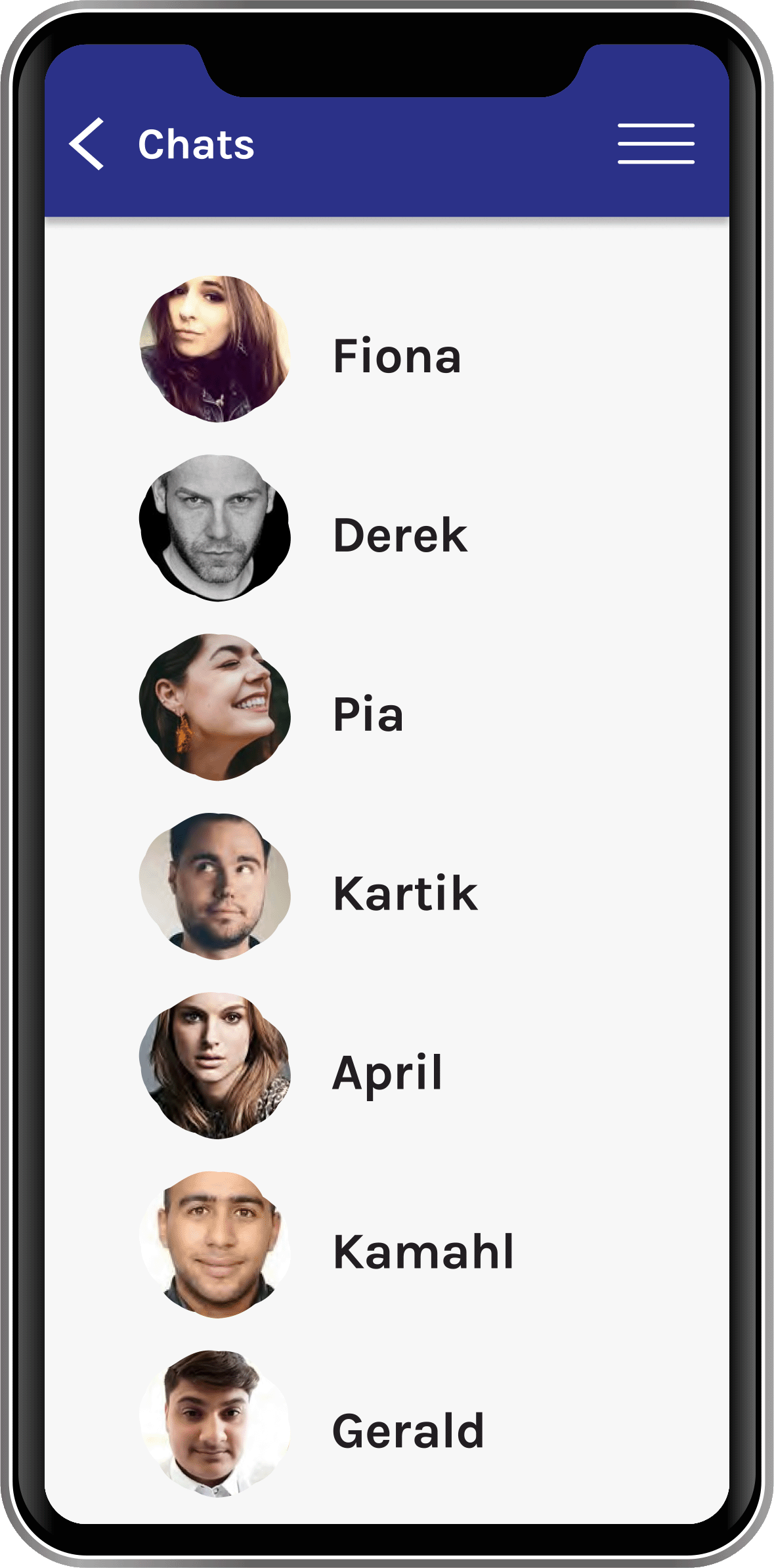
Task: Select Kartik's avatar image
Action: pos(215,886)
